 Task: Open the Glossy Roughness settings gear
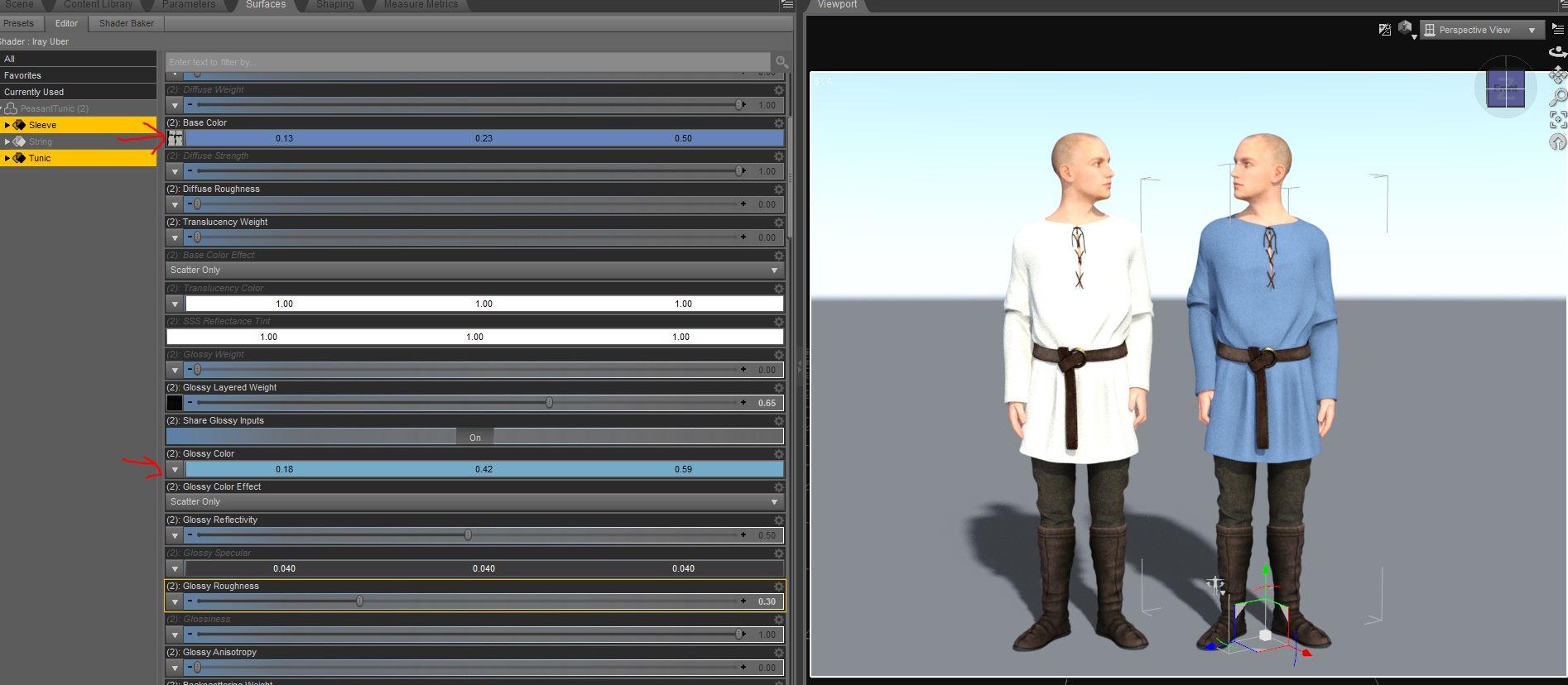pos(778,587)
